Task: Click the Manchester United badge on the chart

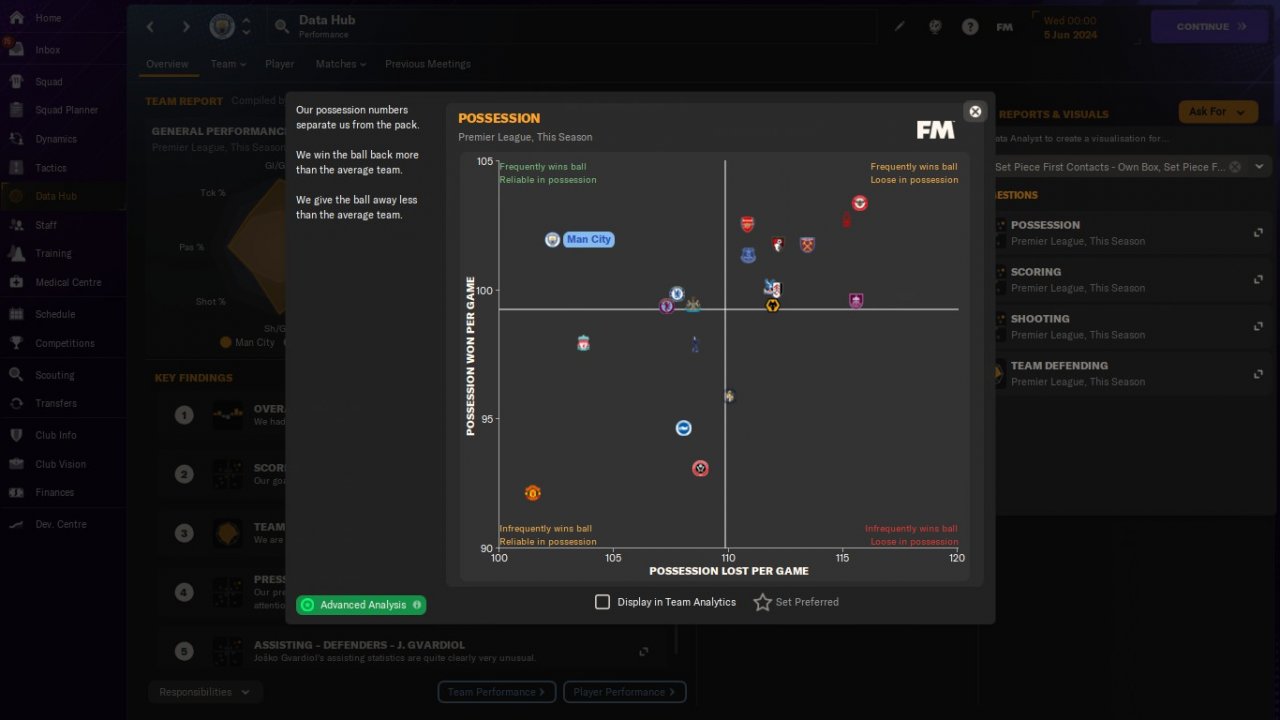Action: (x=533, y=493)
